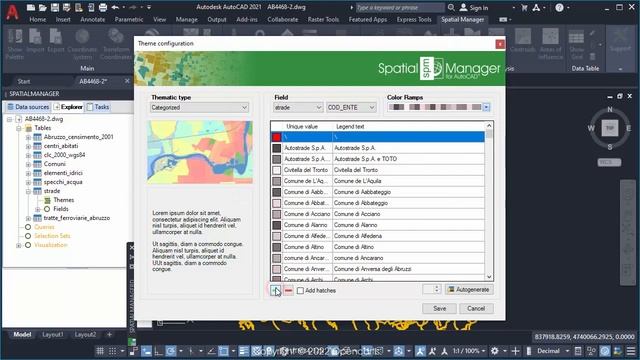This screenshot has width=640, height=360.
Task: Close the Theme configuration dialog
Action: pos(500,44)
